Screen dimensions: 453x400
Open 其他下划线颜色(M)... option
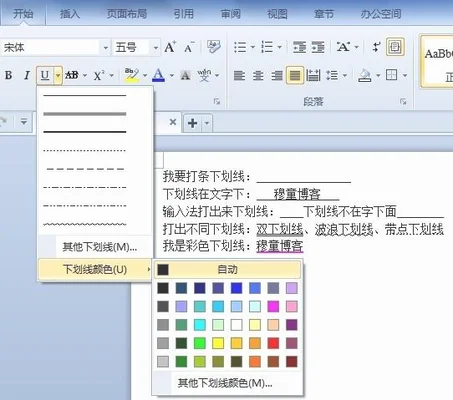[228, 383]
